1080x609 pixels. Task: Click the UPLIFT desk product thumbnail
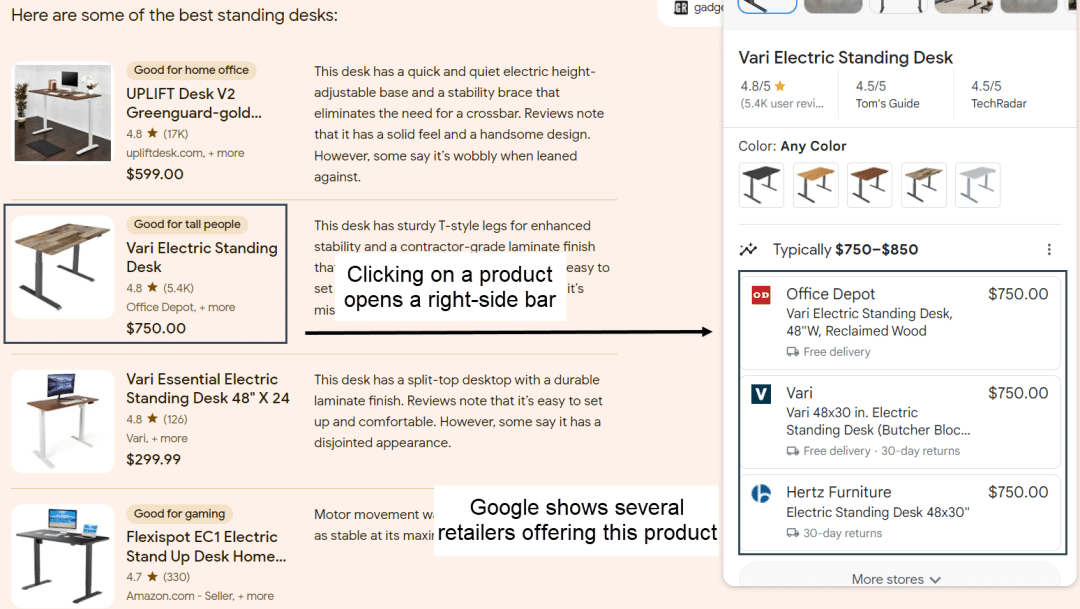pyautogui.click(x=62, y=112)
